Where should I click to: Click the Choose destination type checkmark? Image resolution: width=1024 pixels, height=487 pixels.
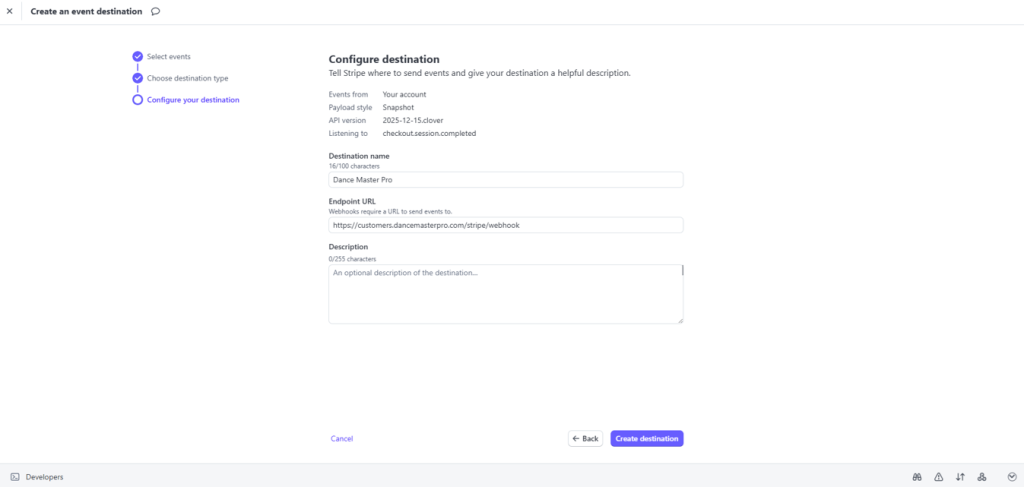tap(138, 78)
